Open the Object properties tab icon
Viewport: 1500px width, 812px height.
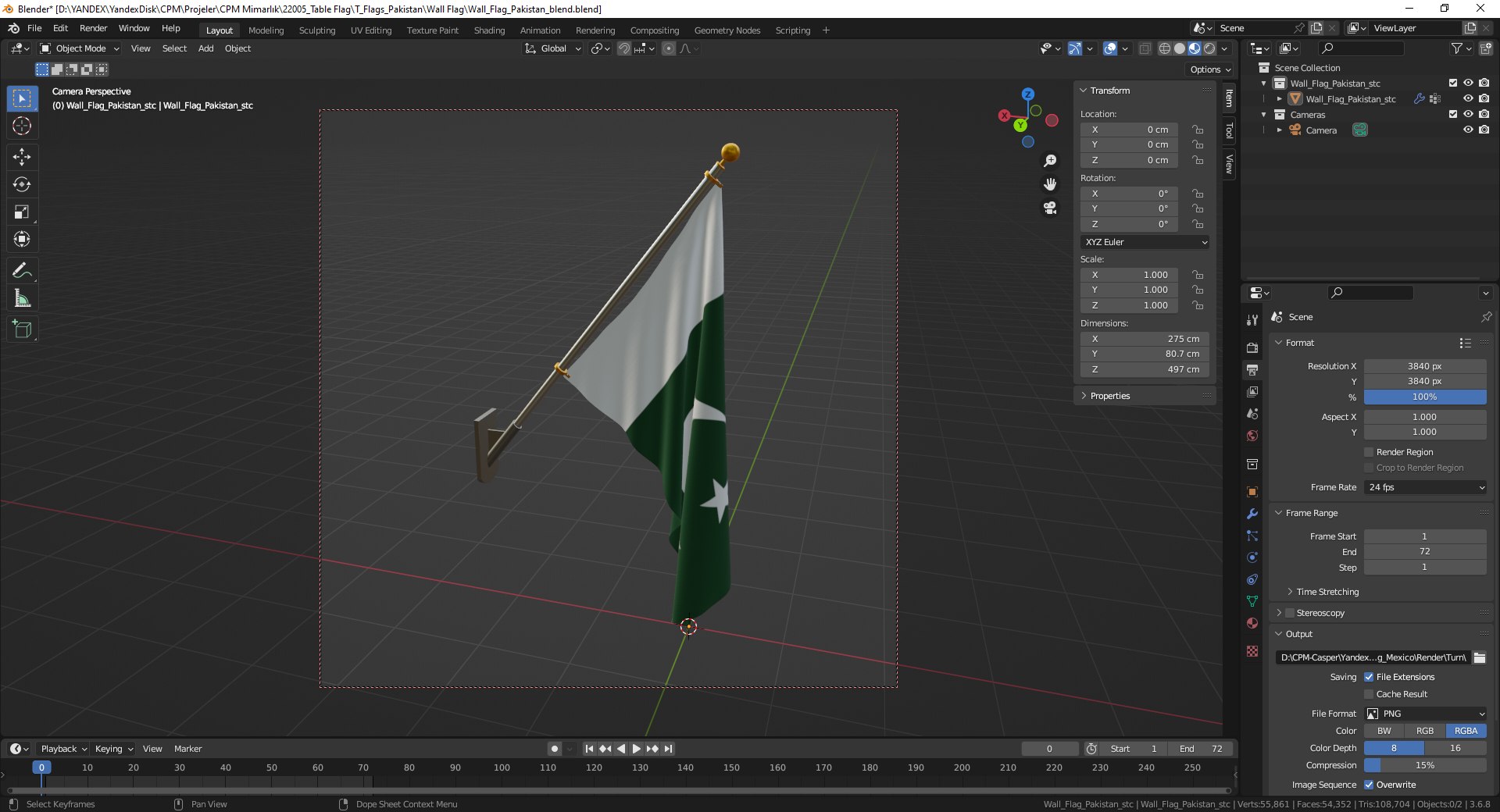pos(1252,492)
